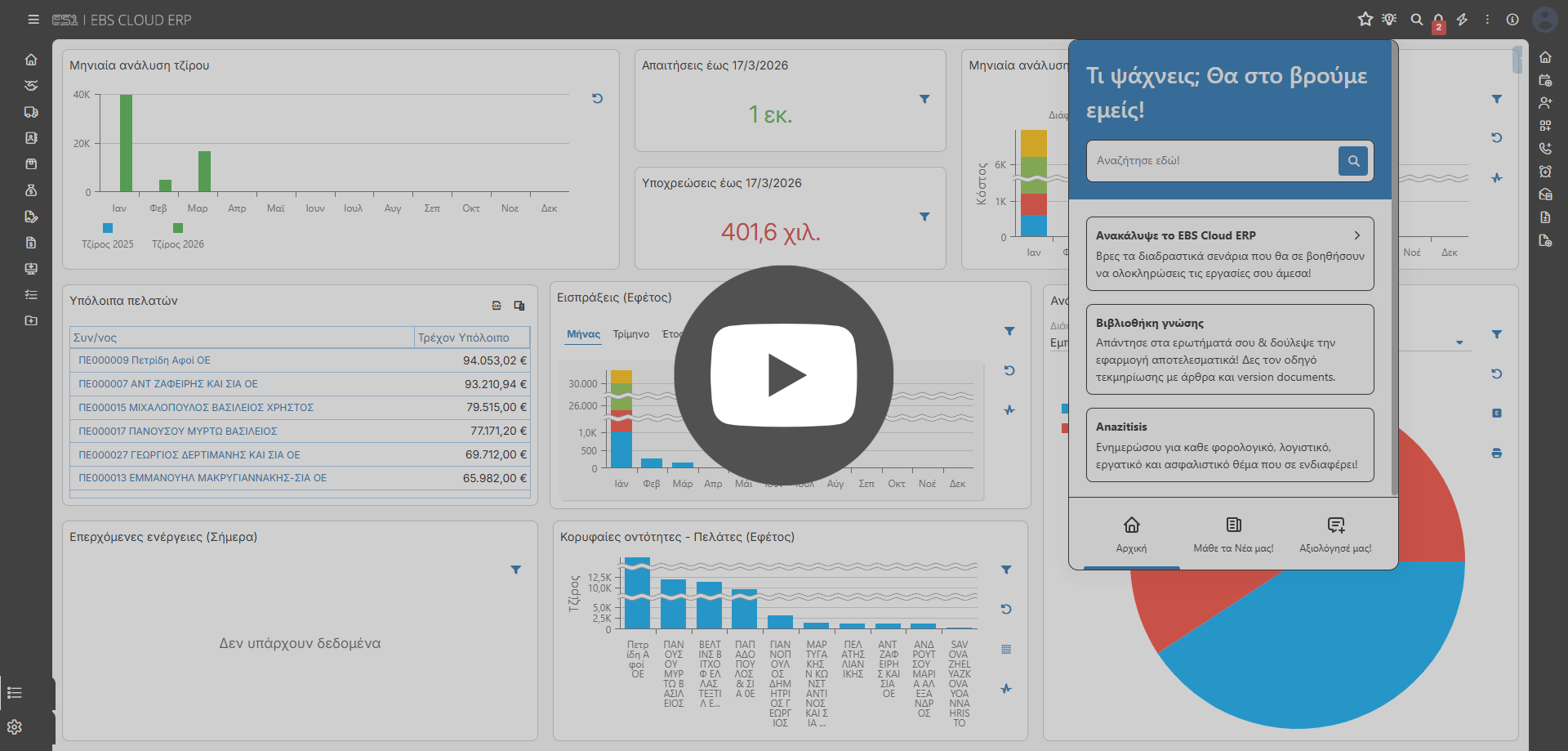The height and width of the screenshot is (751, 1568).
Task: Open Μάθε τα Νέα μας! tab
Action: tap(1234, 534)
